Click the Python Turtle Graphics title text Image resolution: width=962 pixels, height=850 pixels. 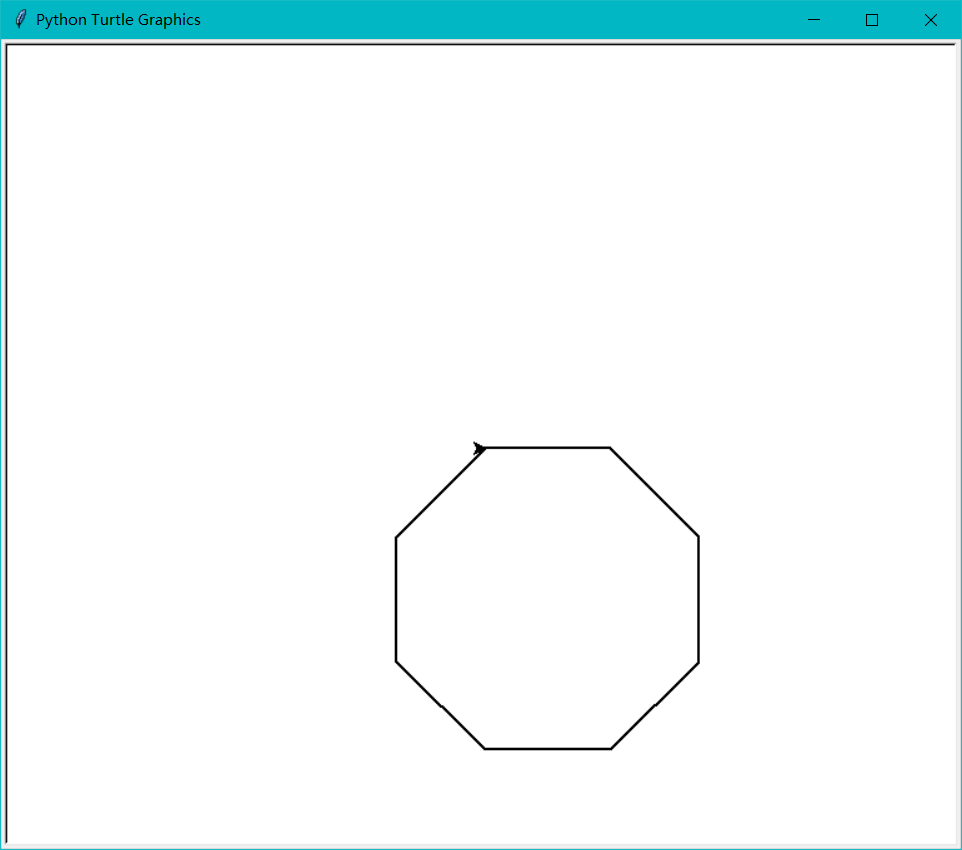[118, 20]
